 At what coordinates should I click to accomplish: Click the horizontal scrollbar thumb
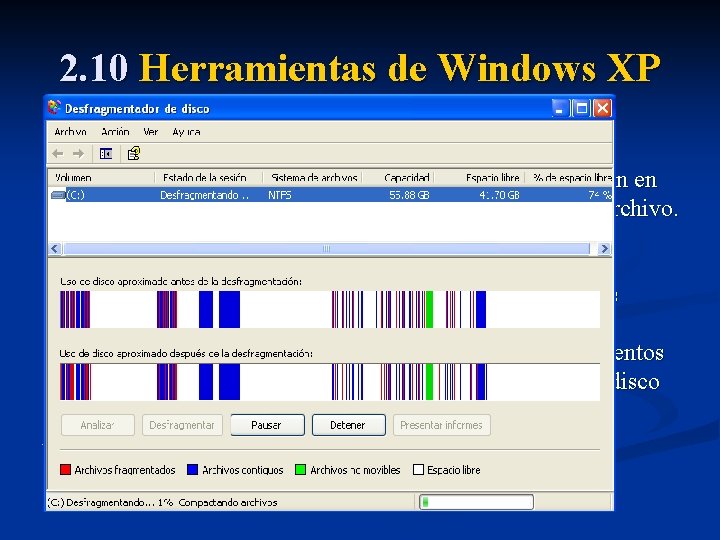(x=326, y=249)
